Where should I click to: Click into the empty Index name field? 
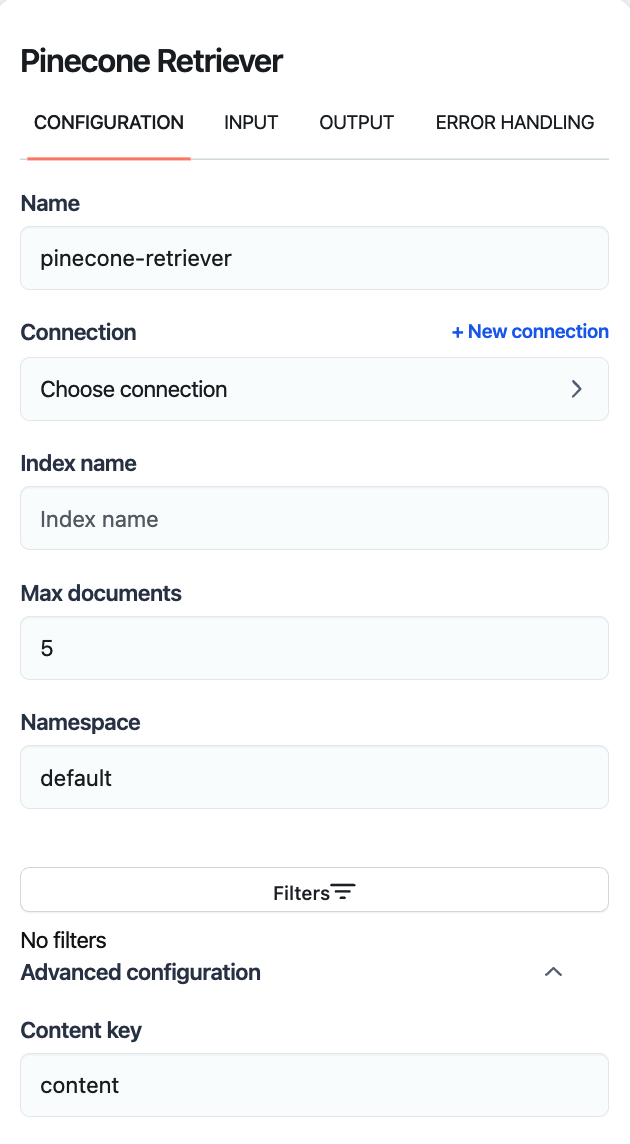(314, 518)
